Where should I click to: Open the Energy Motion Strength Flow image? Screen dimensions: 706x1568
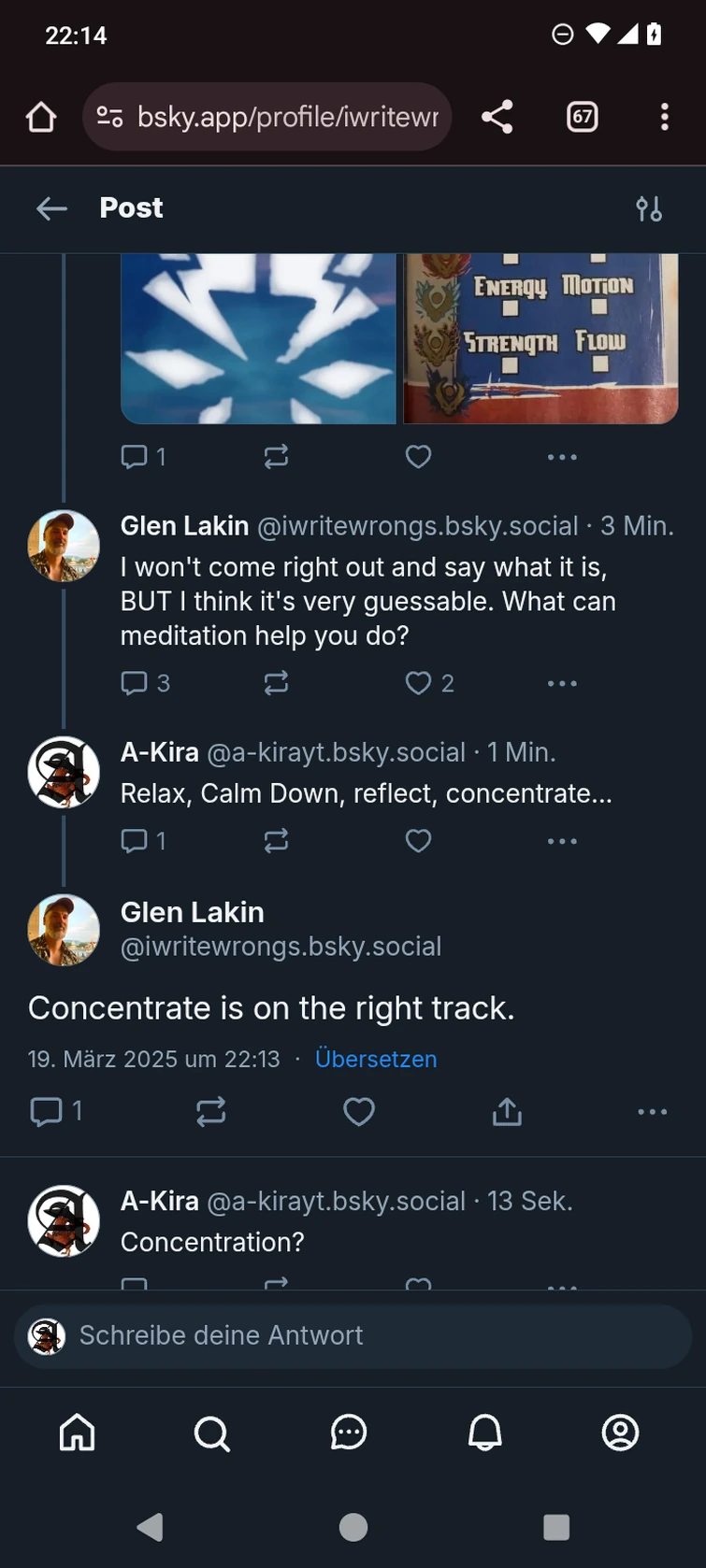pyautogui.click(x=540, y=338)
